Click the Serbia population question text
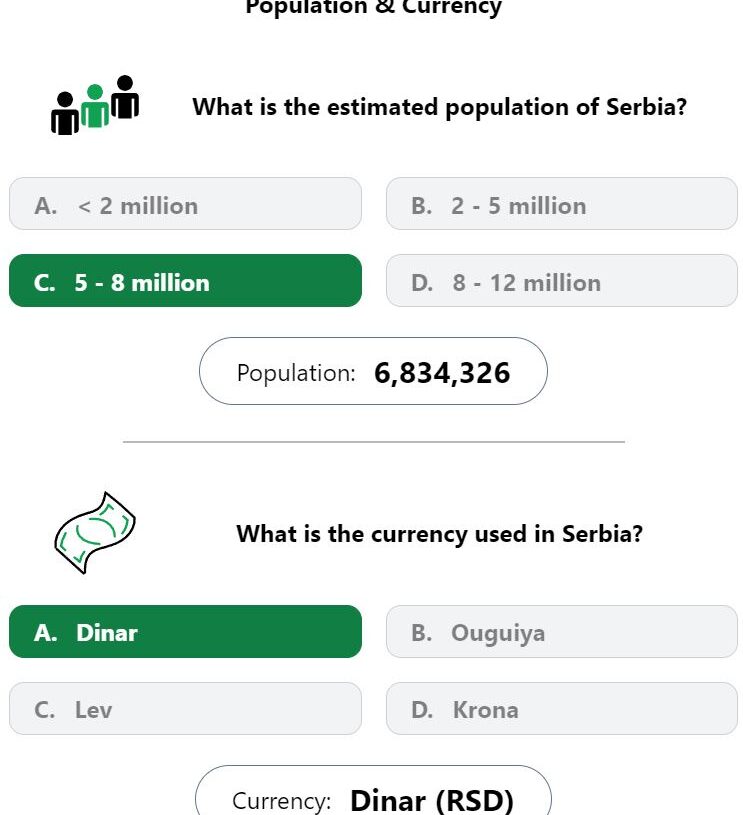Image resolution: width=743 pixels, height=815 pixels. (439, 107)
